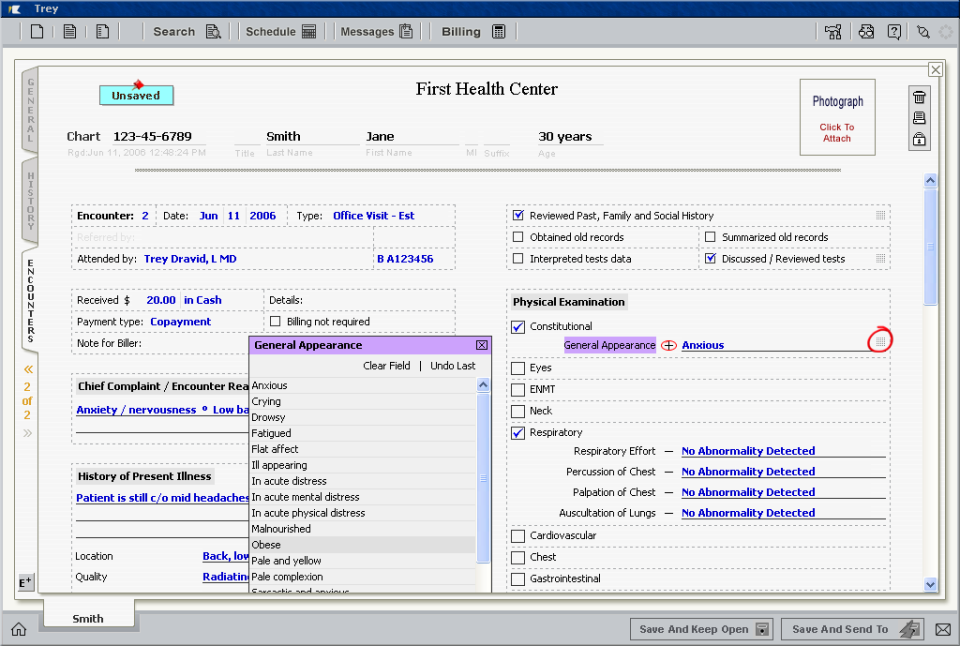The height and width of the screenshot is (646, 960).
Task: Check the Neck exam section
Action: [x=518, y=411]
